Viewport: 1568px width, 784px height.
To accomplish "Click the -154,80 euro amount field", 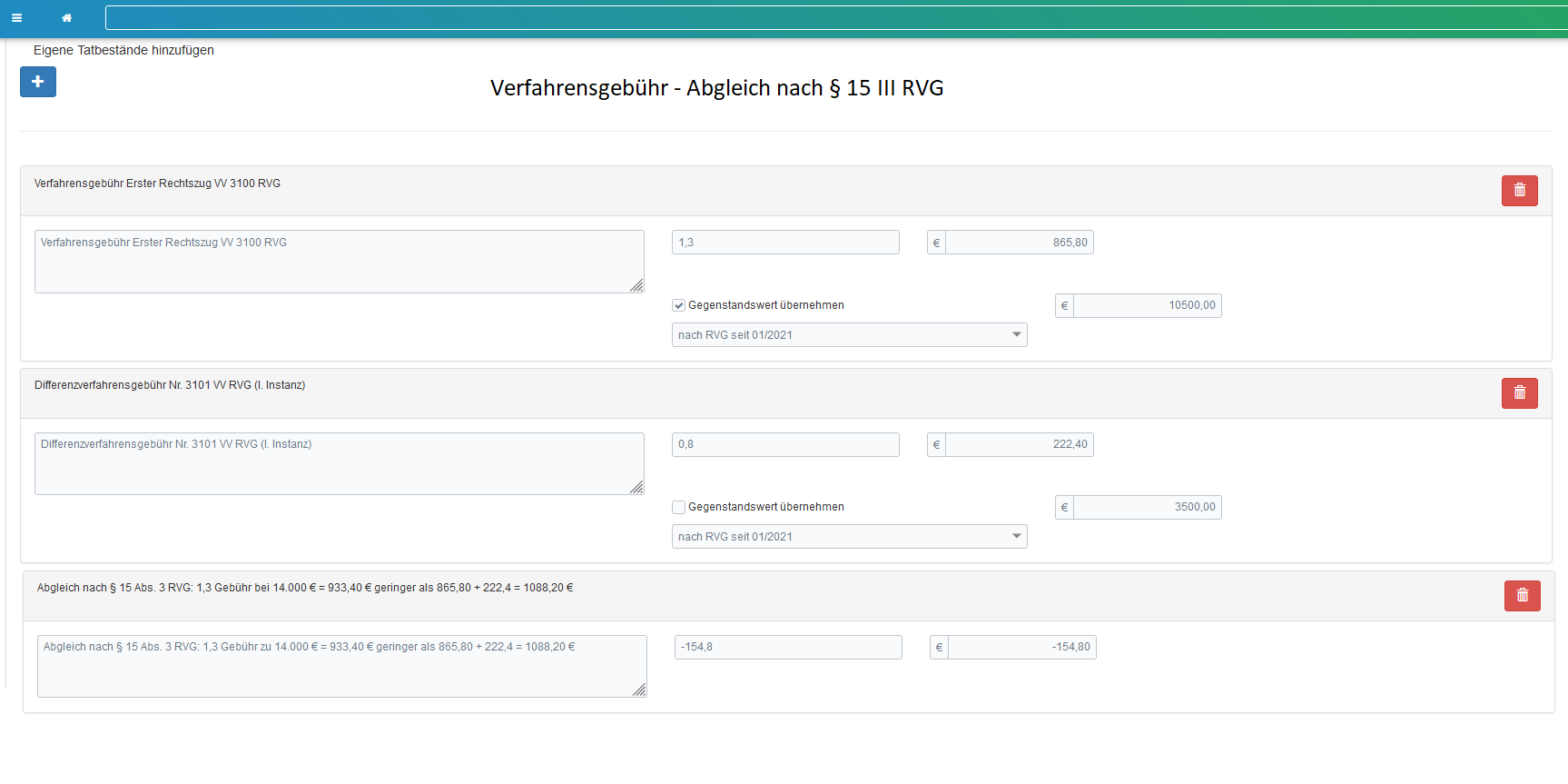I will (1022, 647).
